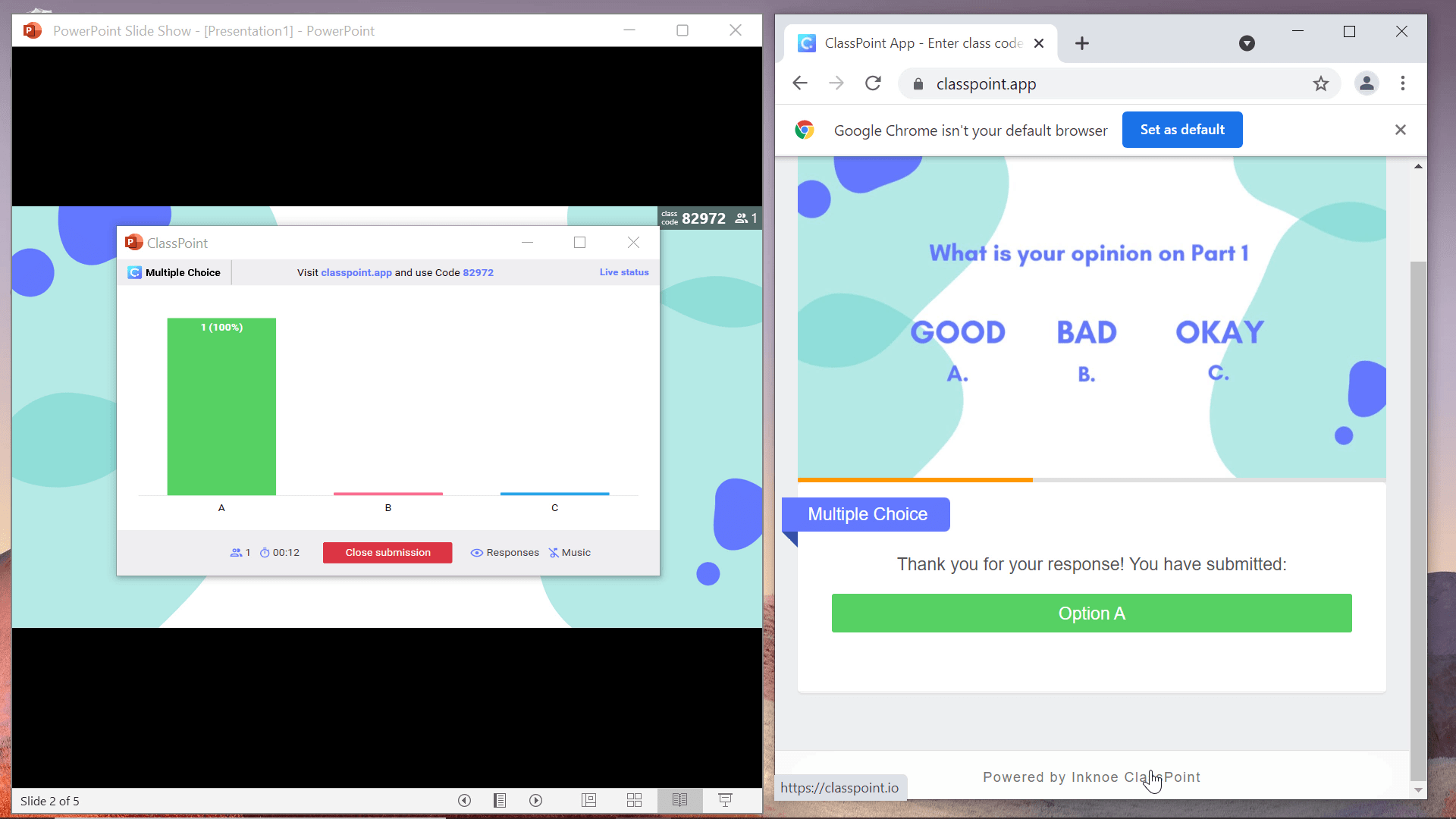Click the Close submission red button
This screenshot has width=1456, height=819.
(x=388, y=552)
